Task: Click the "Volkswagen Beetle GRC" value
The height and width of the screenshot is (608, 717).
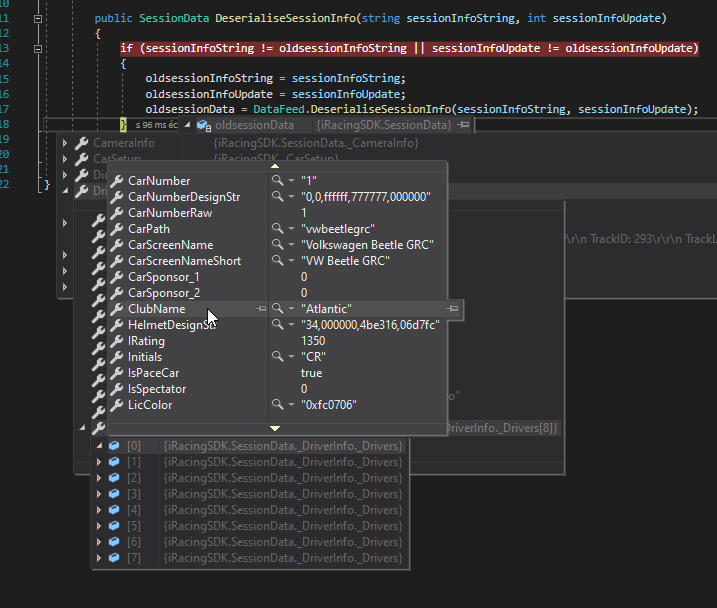Action: tap(367, 245)
